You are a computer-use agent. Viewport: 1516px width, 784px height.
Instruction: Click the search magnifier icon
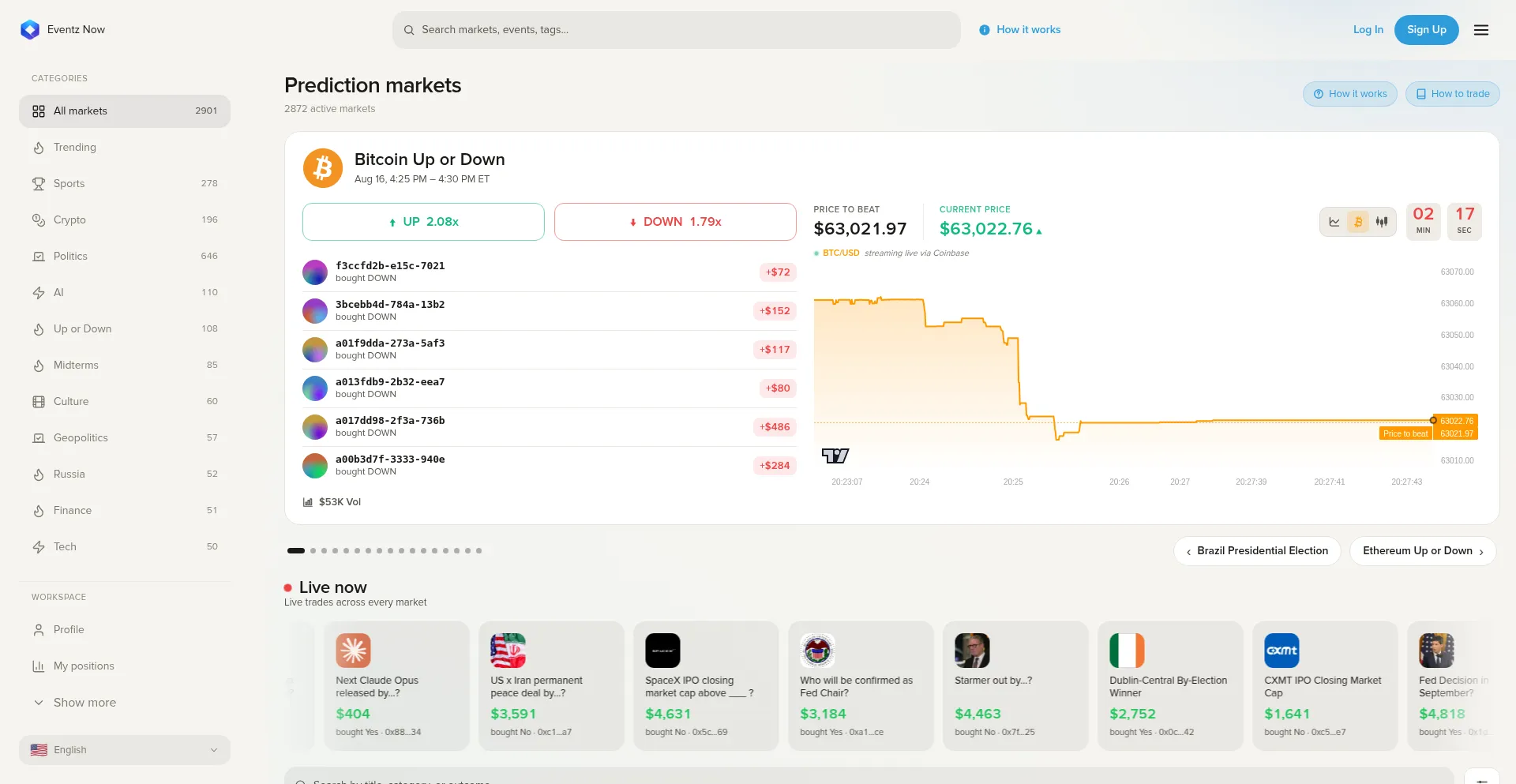409,30
